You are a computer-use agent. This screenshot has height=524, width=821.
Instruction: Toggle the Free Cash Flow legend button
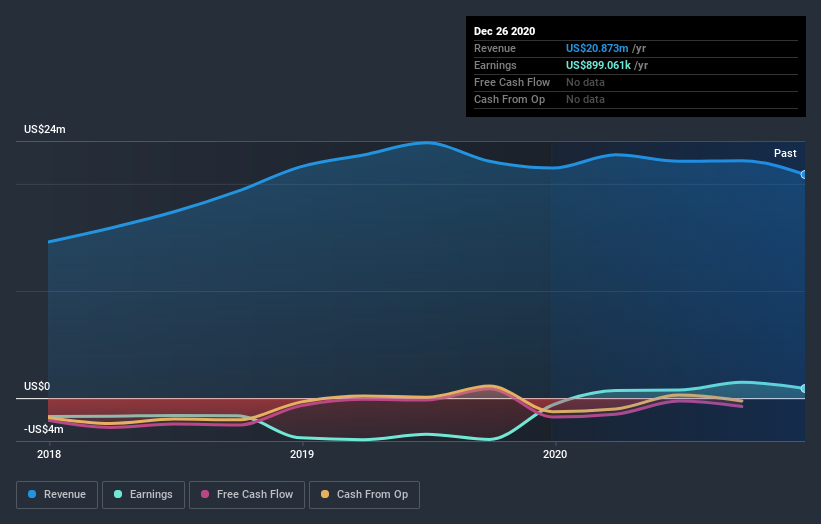[247, 495]
